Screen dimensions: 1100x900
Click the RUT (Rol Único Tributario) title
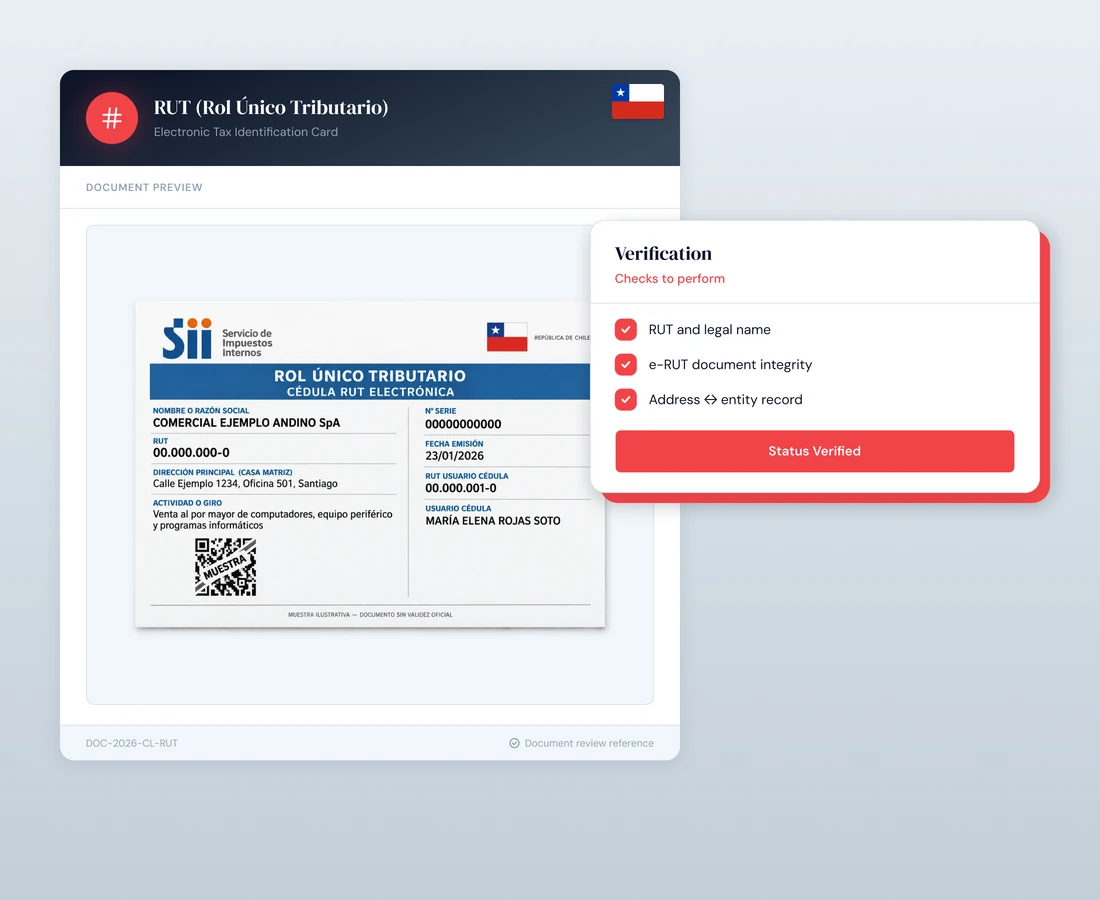point(271,107)
